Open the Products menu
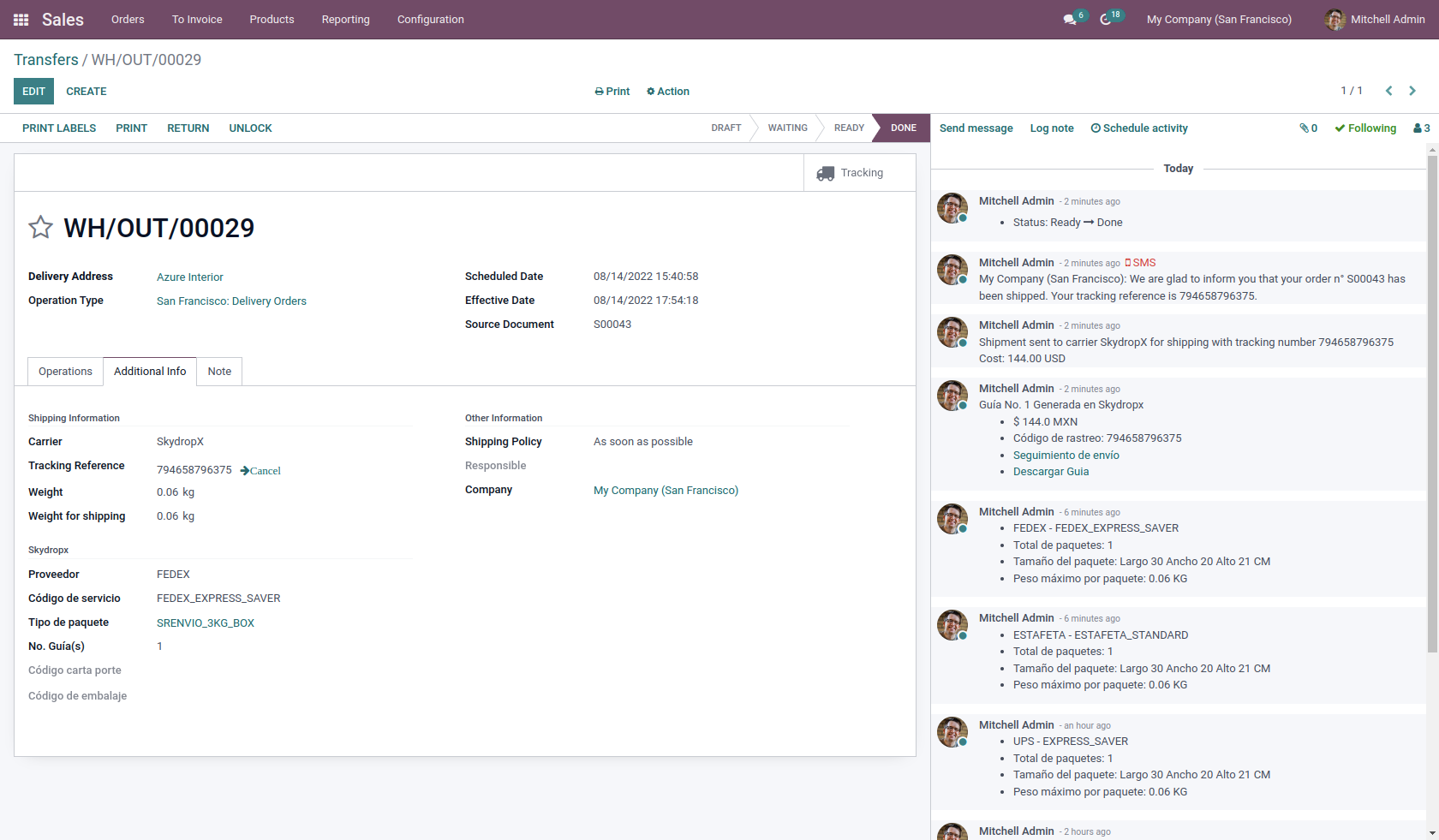The height and width of the screenshot is (840, 1439). click(272, 20)
